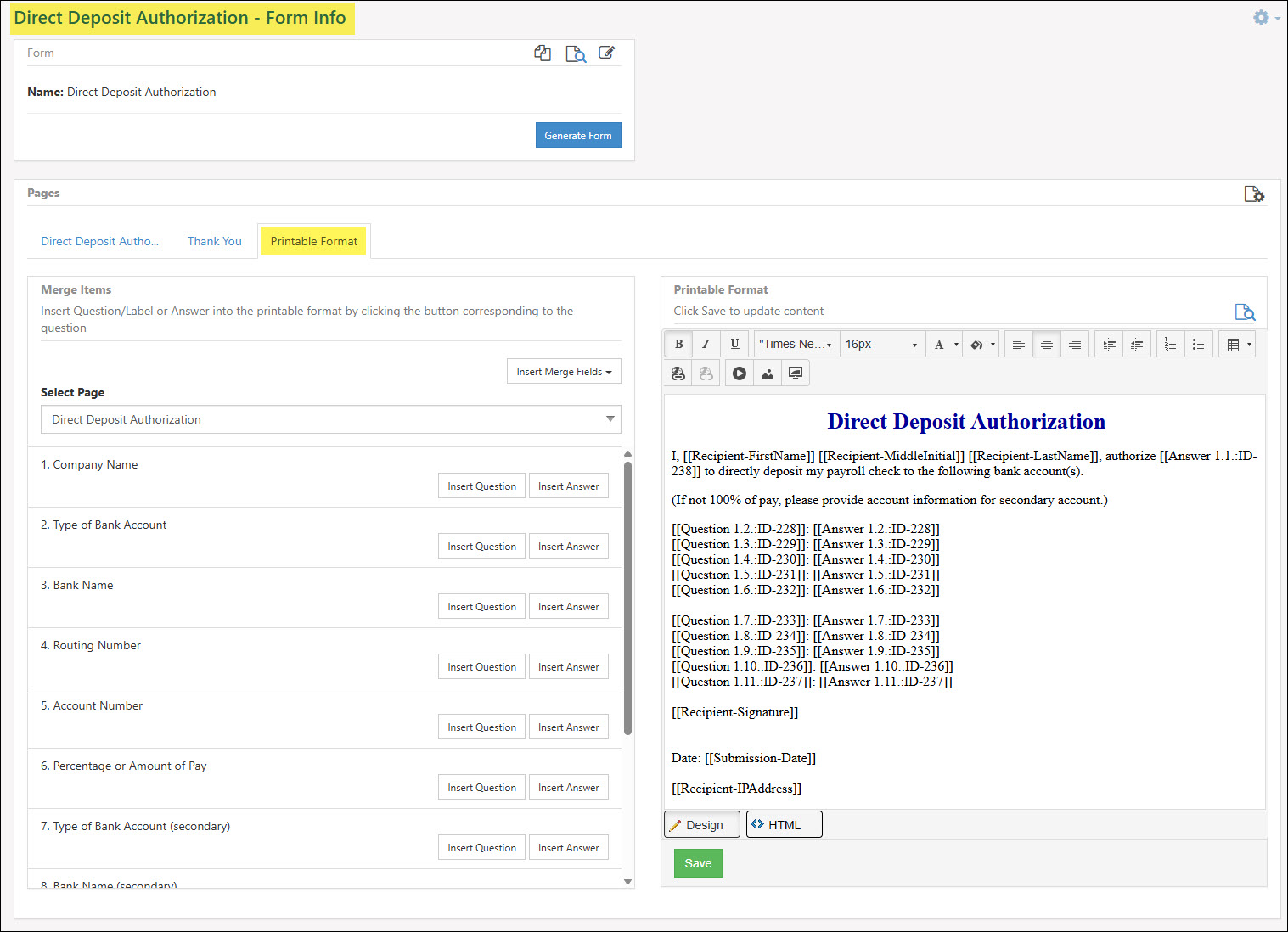Image resolution: width=1288 pixels, height=932 pixels.
Task: Open the background fill color dropdown
Action: (981, 344)
